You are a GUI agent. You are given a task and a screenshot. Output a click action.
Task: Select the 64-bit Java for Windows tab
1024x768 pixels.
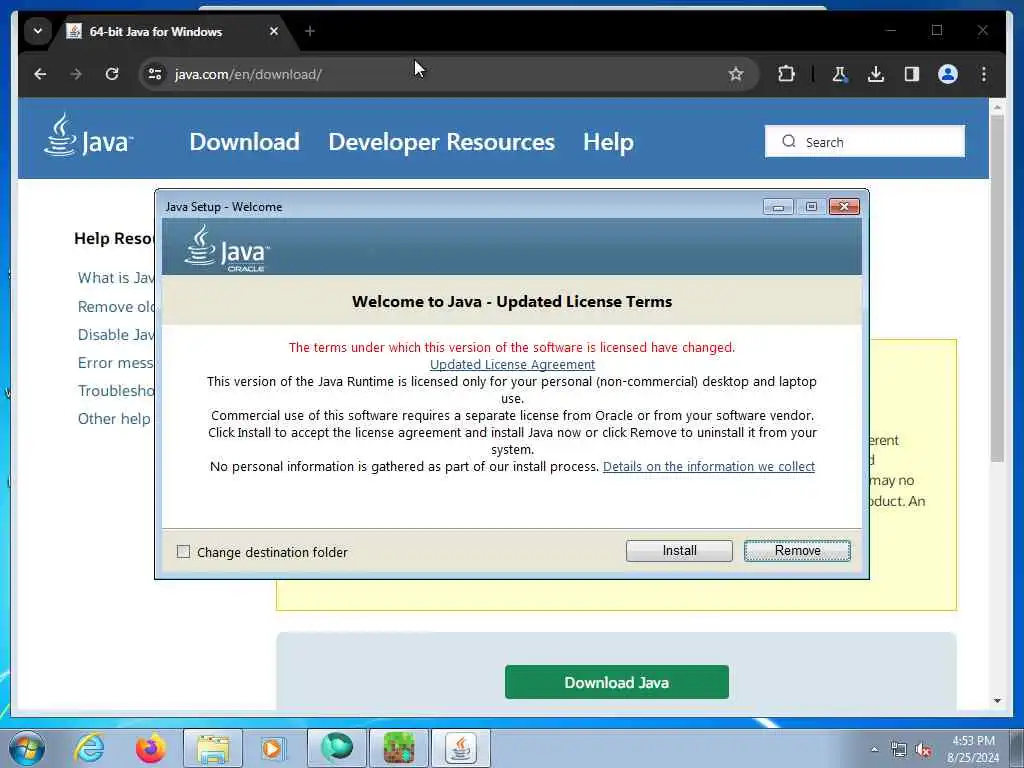click(x=170, y=31)
